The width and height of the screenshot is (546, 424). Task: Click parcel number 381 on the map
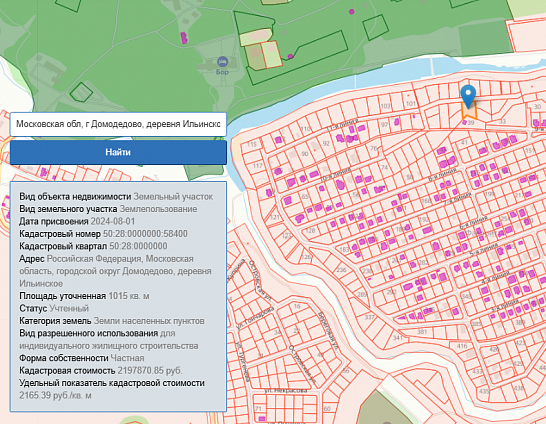click(422, 331)
